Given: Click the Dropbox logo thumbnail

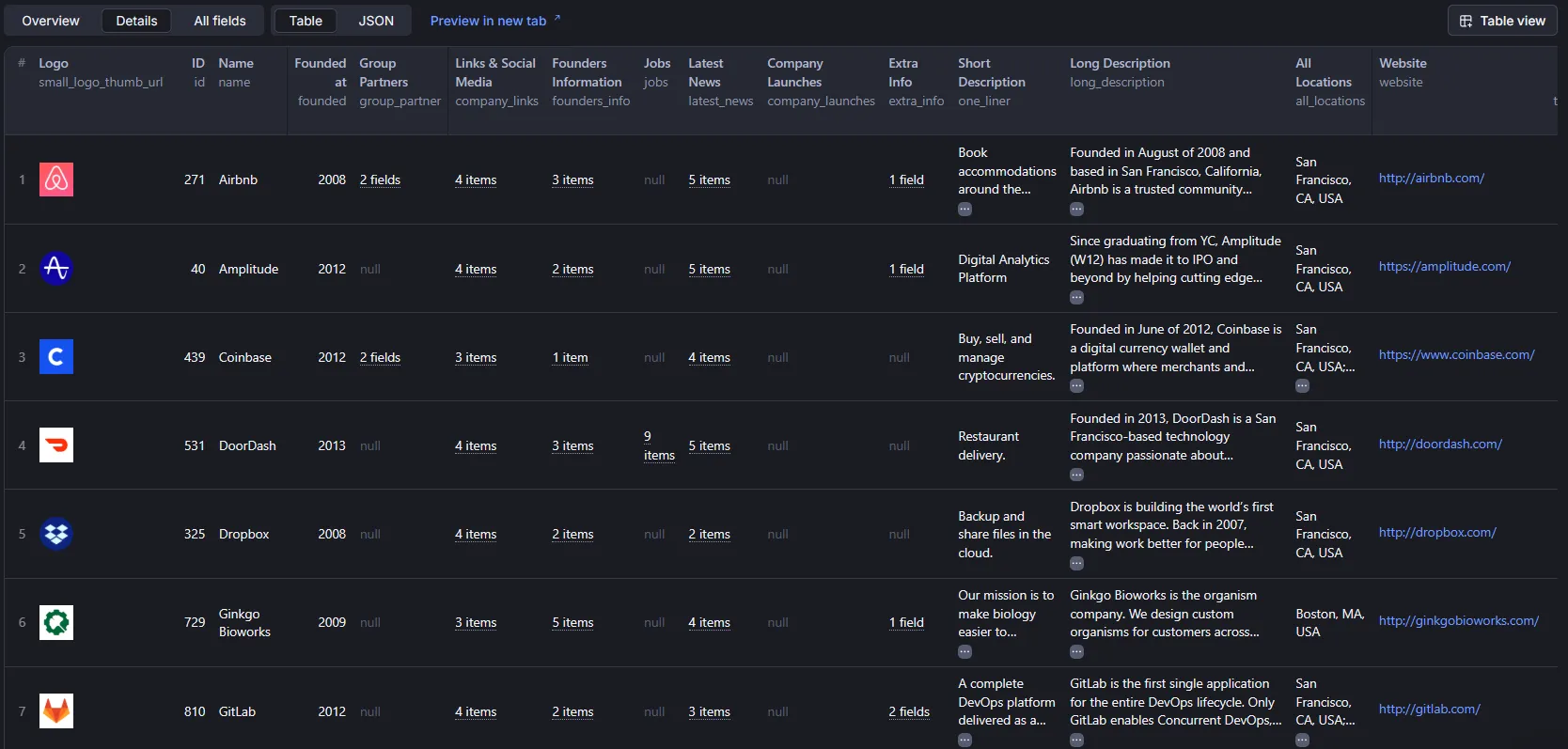Looking at the screenshot, I should coord(56,534).
